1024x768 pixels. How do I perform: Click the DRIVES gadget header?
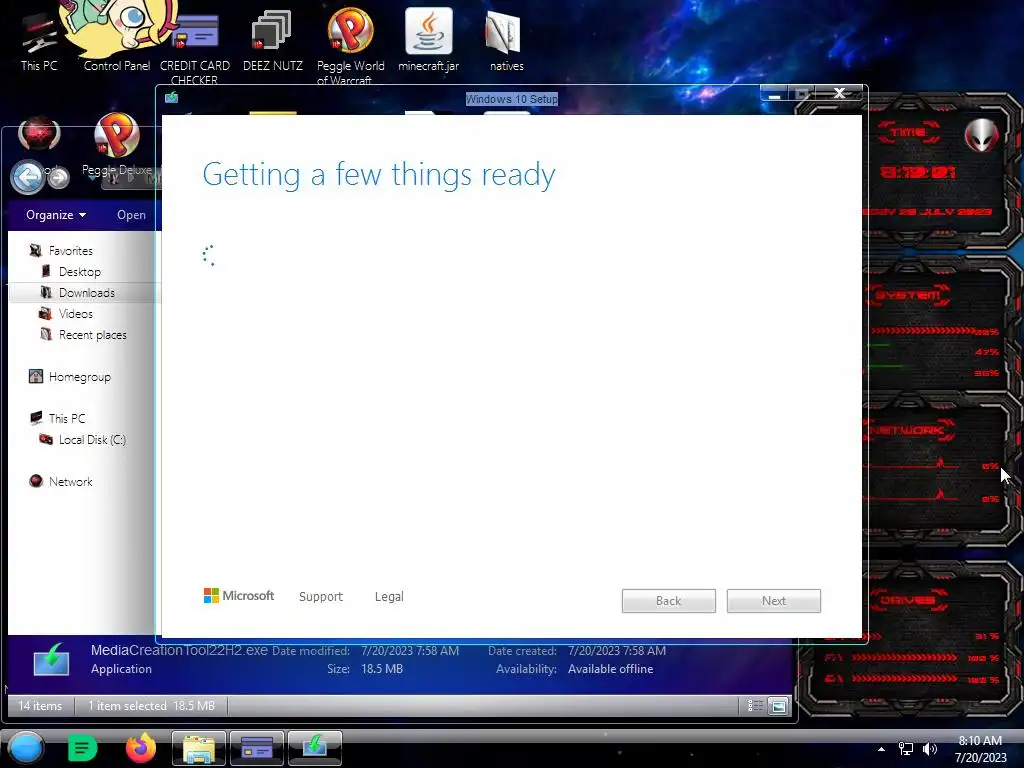pos(908,600)
